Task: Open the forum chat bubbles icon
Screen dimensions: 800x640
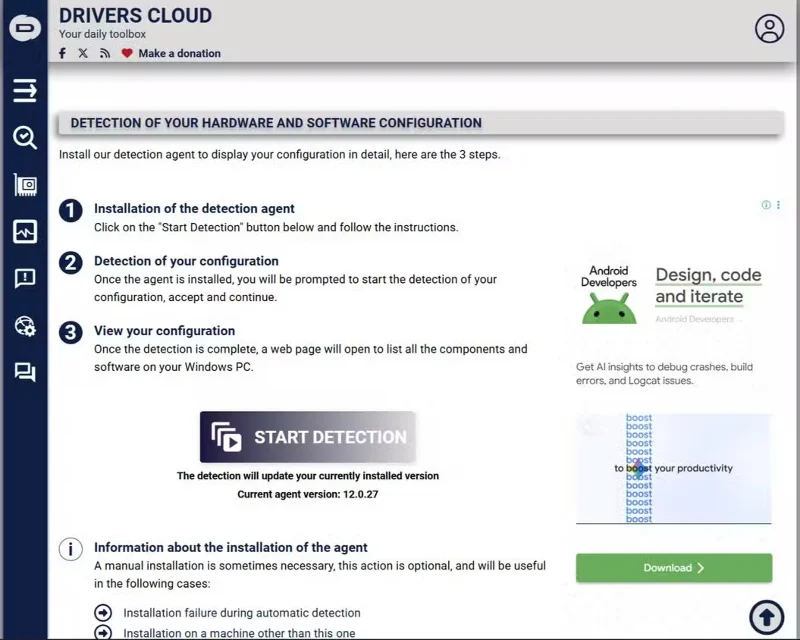Action: coord(24,372)
